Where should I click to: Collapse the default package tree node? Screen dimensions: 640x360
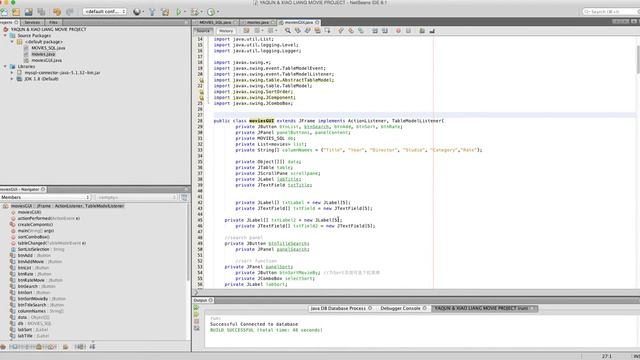click(12, 42)
